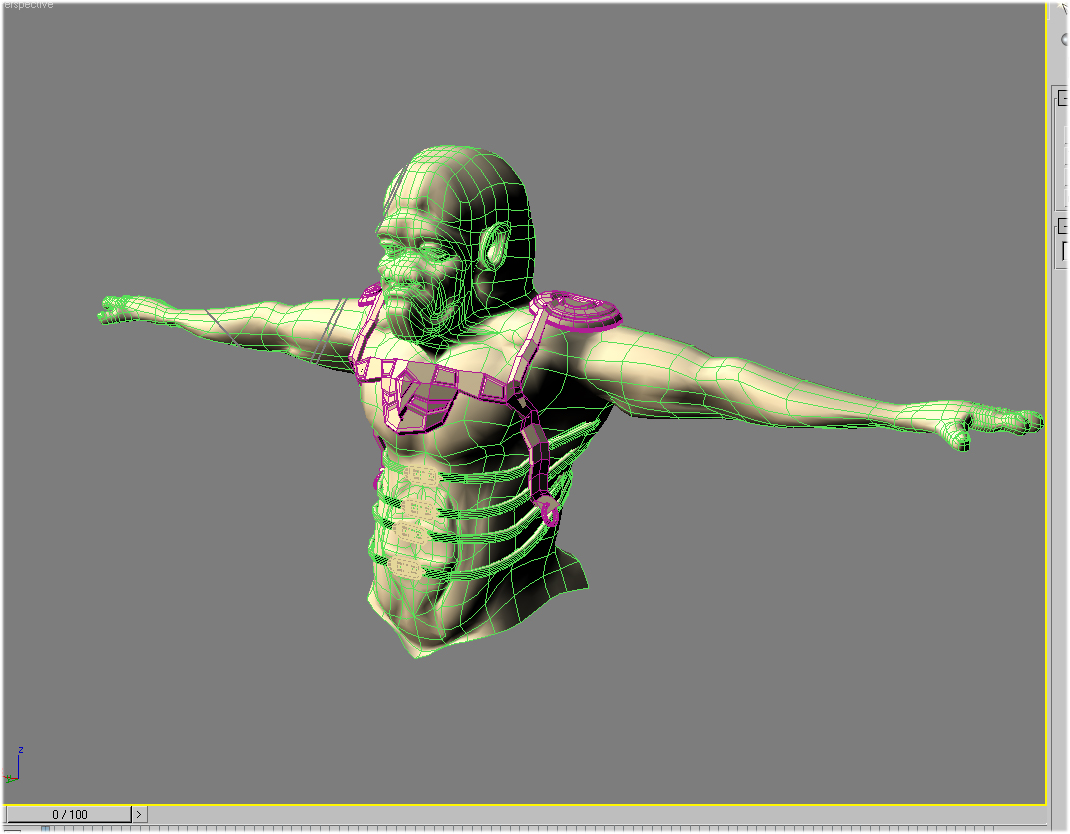This screenshot has height=834, width=1070.
Task: Click the Perspective viewport label
Action: pos(27,5)
